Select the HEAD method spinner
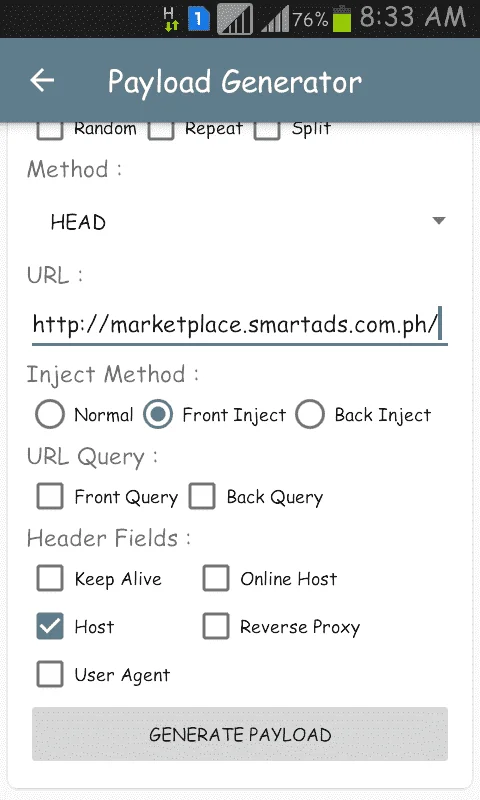The width and height of the screenshot is (480, 800). (240, 222)
